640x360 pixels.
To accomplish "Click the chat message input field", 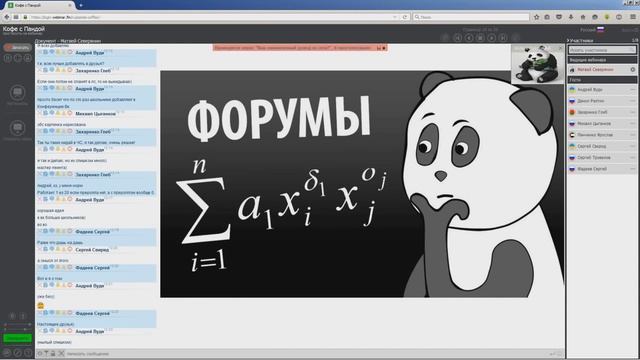I will click(x=306, y=354).
